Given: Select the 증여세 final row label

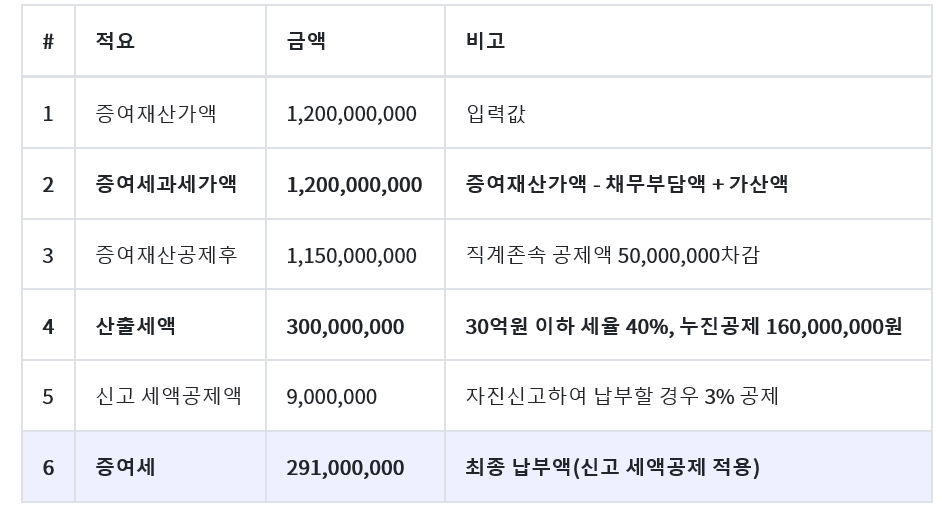Looking at the screenshot, I should (x=125, y=467).
